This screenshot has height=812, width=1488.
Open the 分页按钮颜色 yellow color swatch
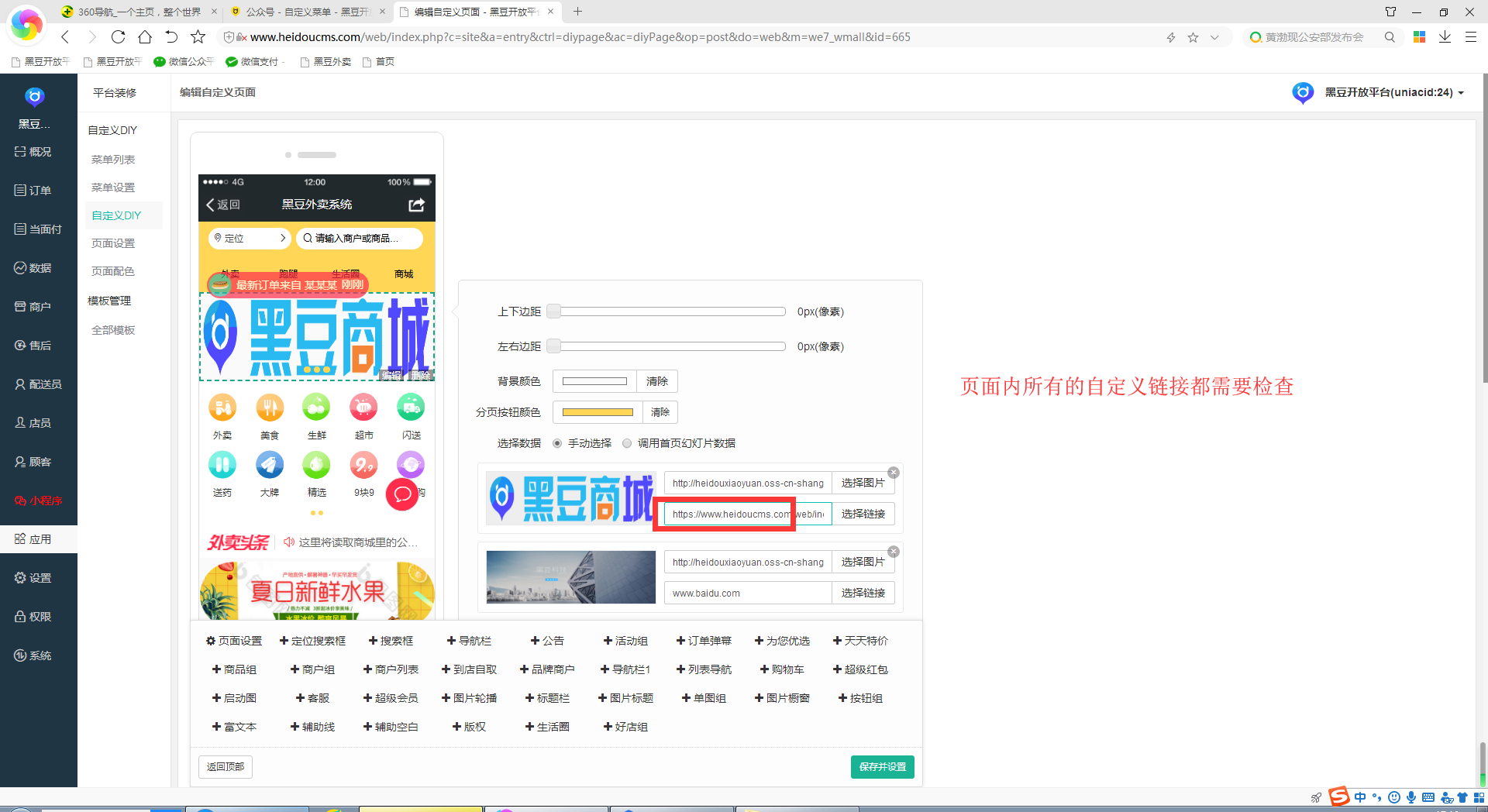598,412
